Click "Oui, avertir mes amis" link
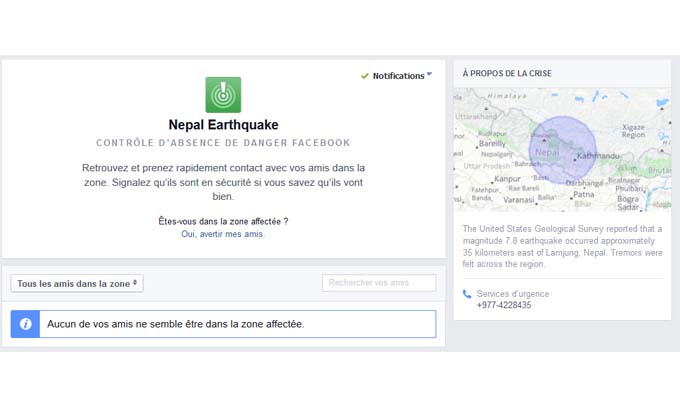 tap(223, 234)
